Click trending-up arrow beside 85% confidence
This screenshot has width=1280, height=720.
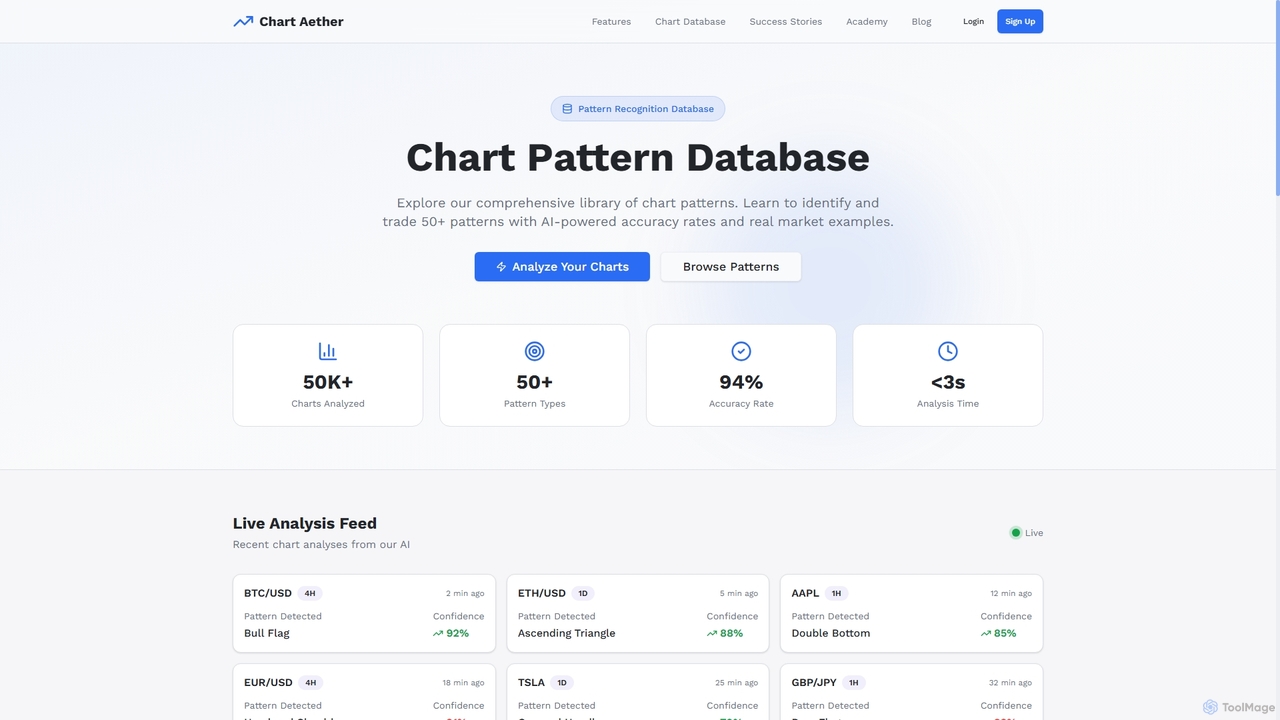click(x=986, y=633)
